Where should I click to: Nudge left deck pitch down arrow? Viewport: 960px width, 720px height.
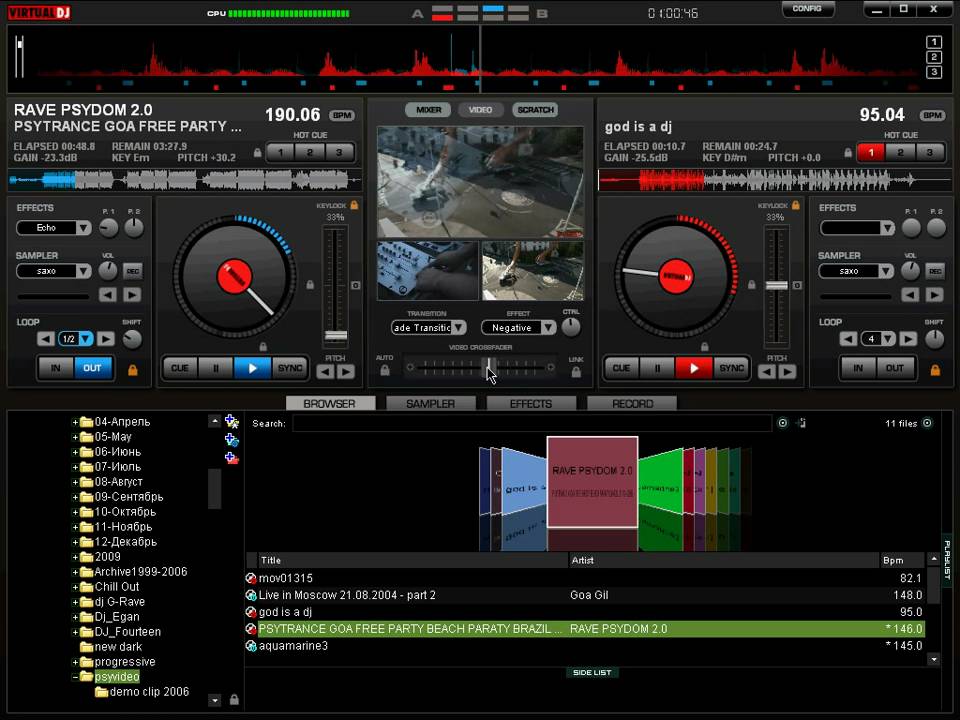click(x=325, y=372)
